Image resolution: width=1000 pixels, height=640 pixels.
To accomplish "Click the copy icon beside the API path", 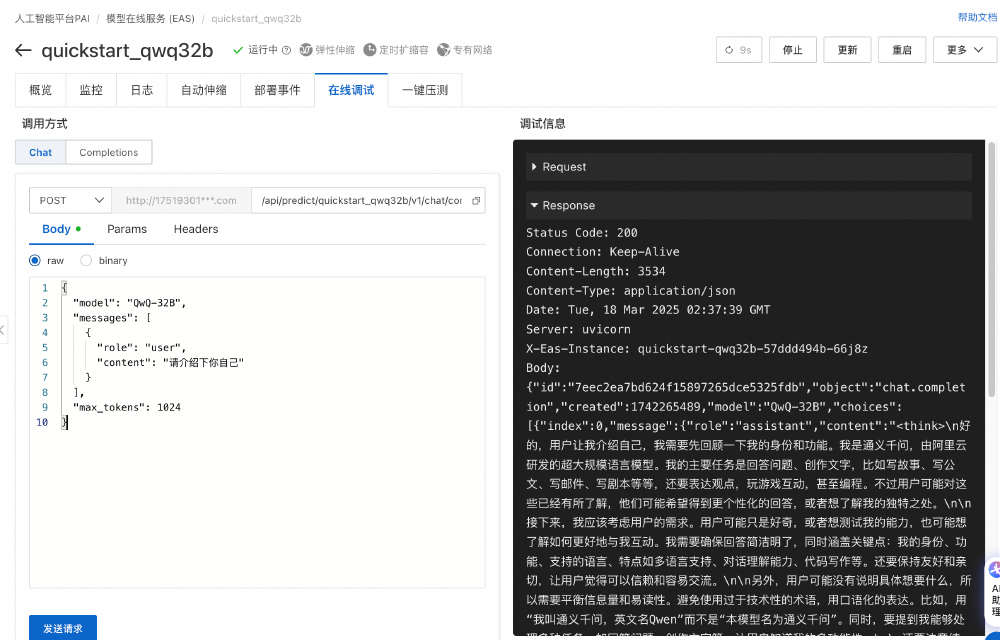I will (x=477, y=200).
